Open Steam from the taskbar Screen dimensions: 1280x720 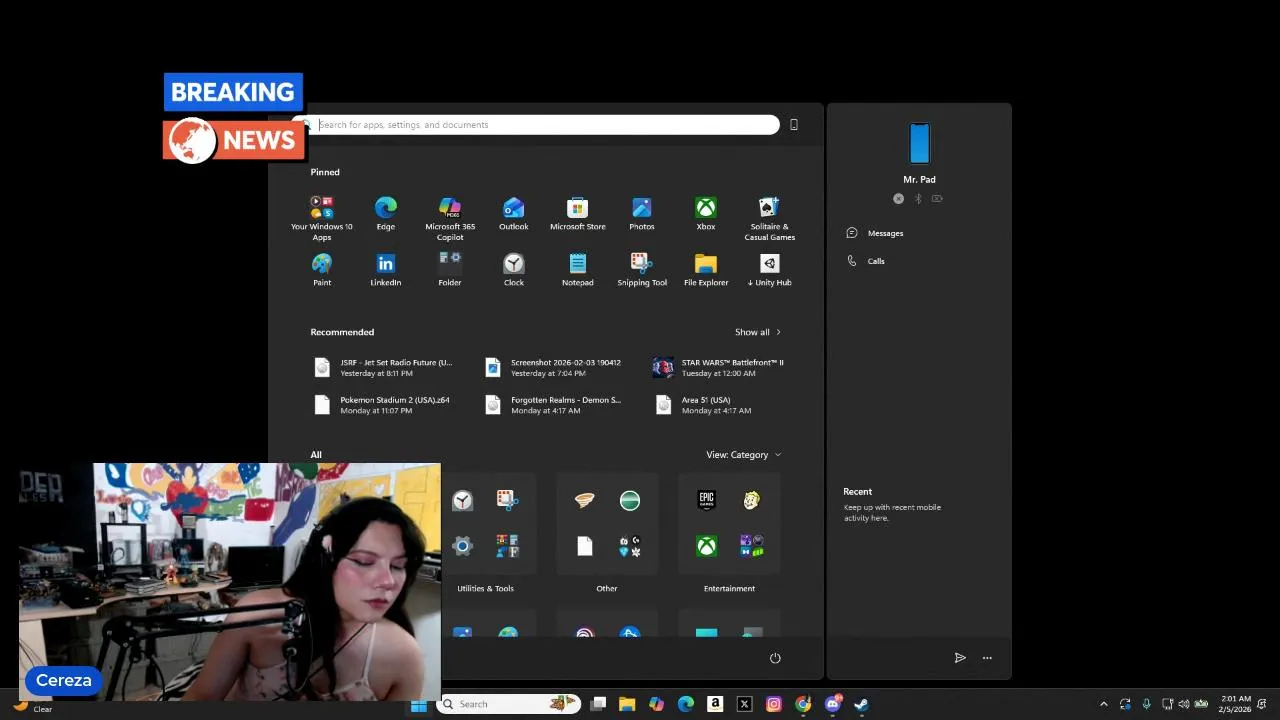861,704
